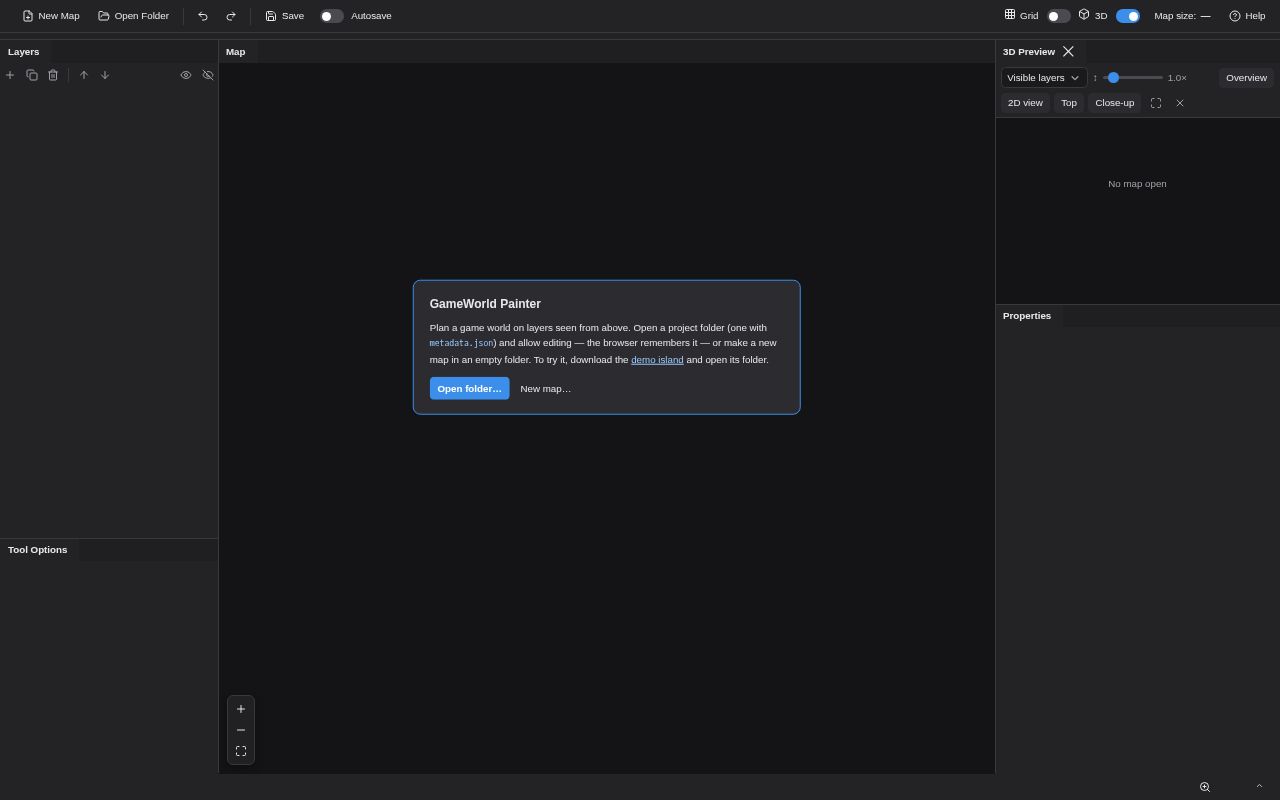Create a New Map from the toolbar
Image resolution: width=1280 pixels, height=800 pixels.
pyautogui.click(x=51, y=16)
